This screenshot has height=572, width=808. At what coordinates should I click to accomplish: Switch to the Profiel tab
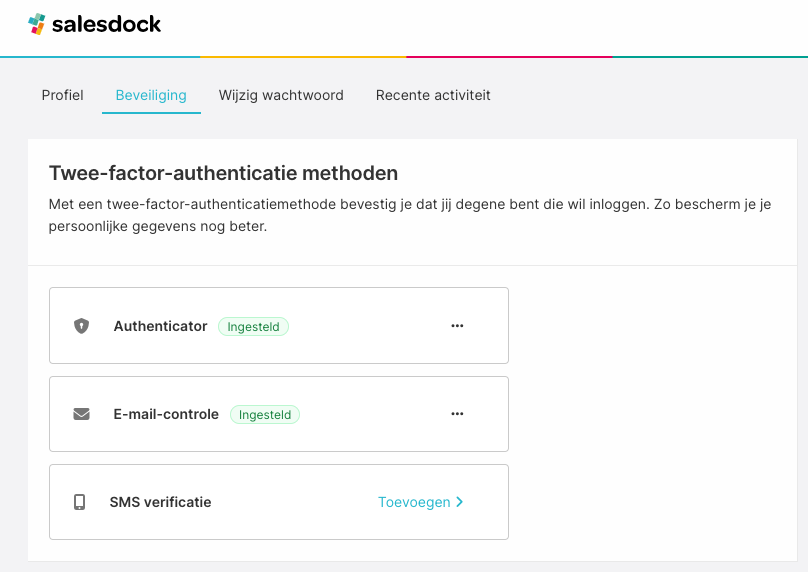click(62, 96)
